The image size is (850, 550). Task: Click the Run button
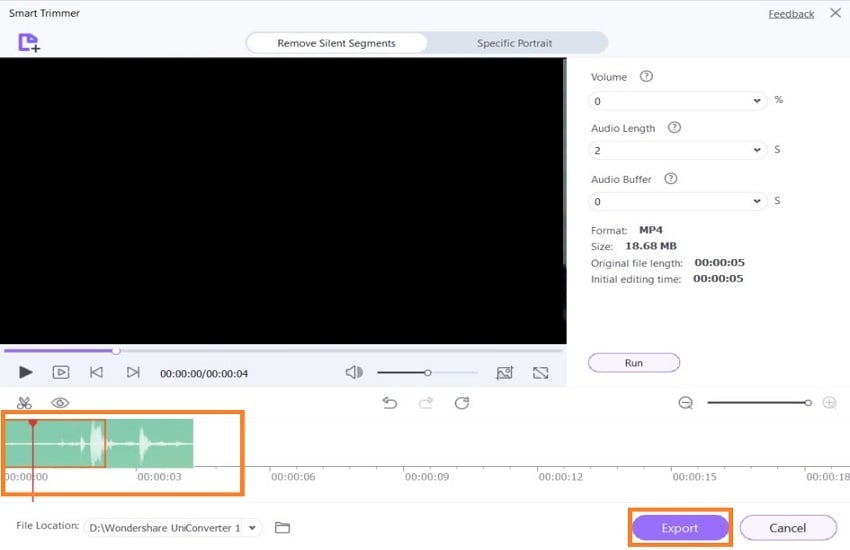(x=634, y=363)
